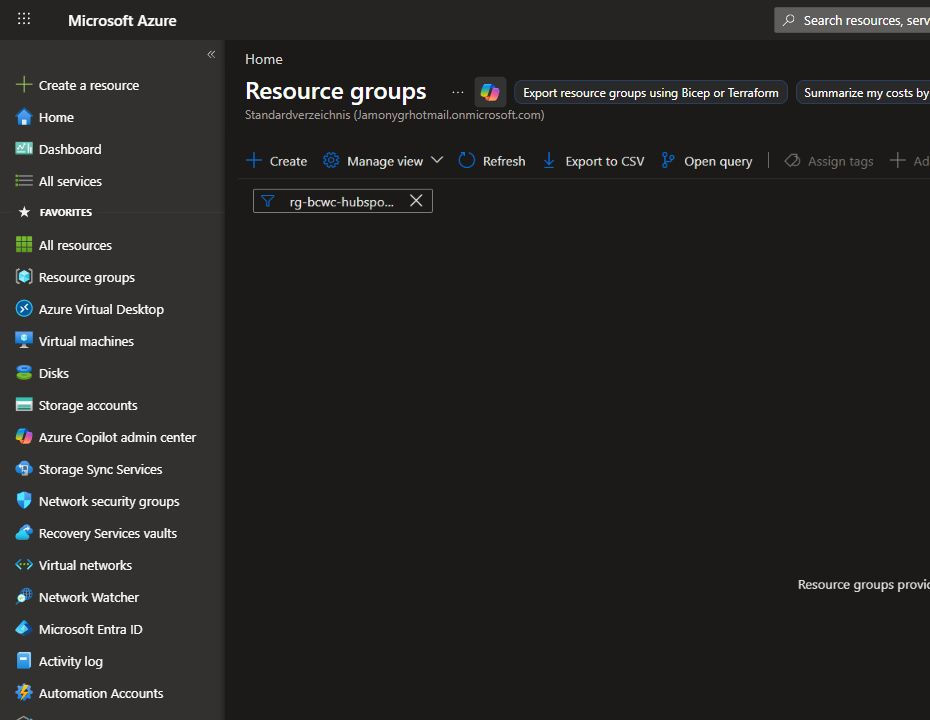The width and height of the screenshot is (930, 720).
Task: Remove the rg-bcwc-hubspo filter with X
Action: (416, 201)
